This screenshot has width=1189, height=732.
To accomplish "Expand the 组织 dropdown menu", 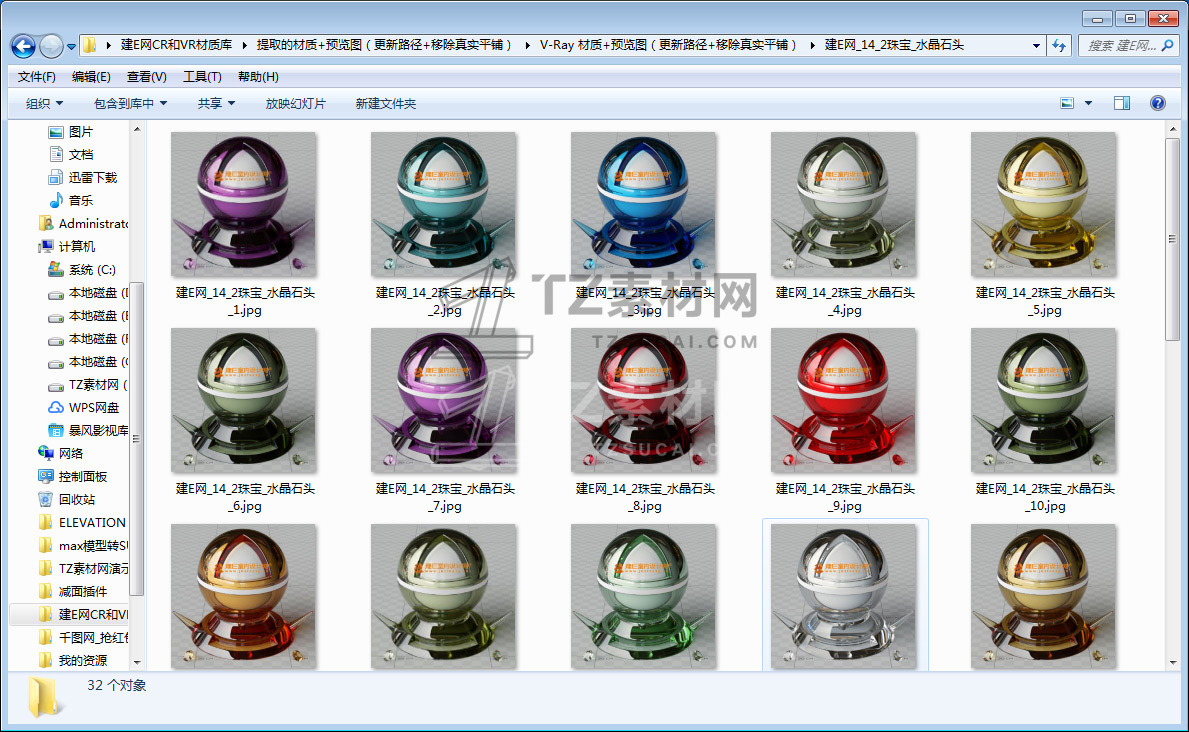I will point(44,103).
